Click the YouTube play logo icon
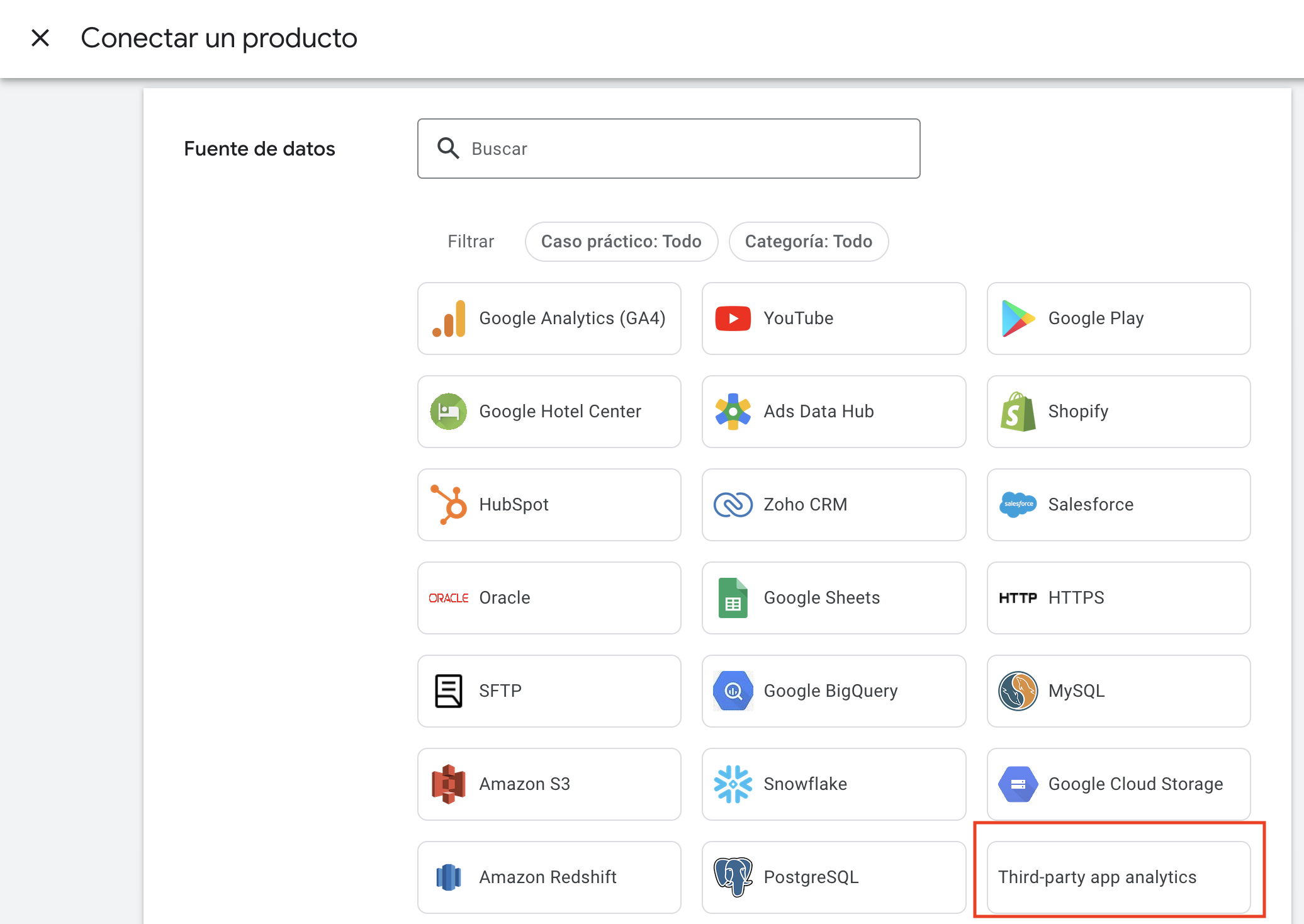This screenshot has height=924, width=1304. [x=733, y=318]
